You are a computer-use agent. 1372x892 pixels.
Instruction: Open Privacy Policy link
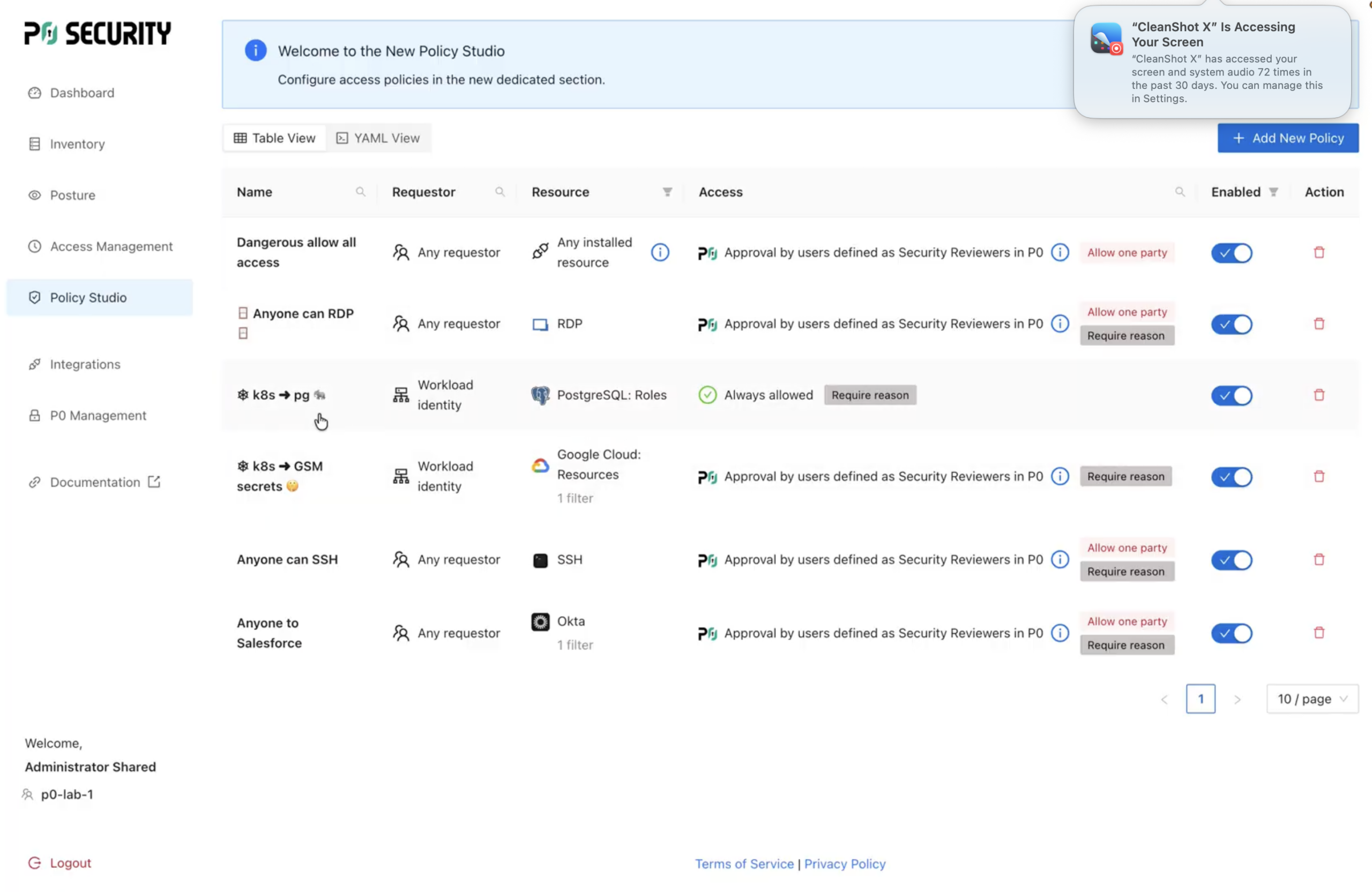coord(845,864)
